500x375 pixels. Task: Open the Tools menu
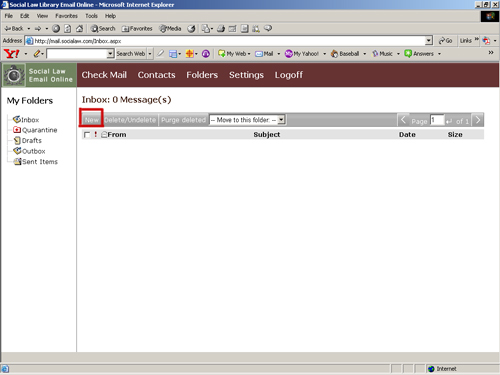91,16
